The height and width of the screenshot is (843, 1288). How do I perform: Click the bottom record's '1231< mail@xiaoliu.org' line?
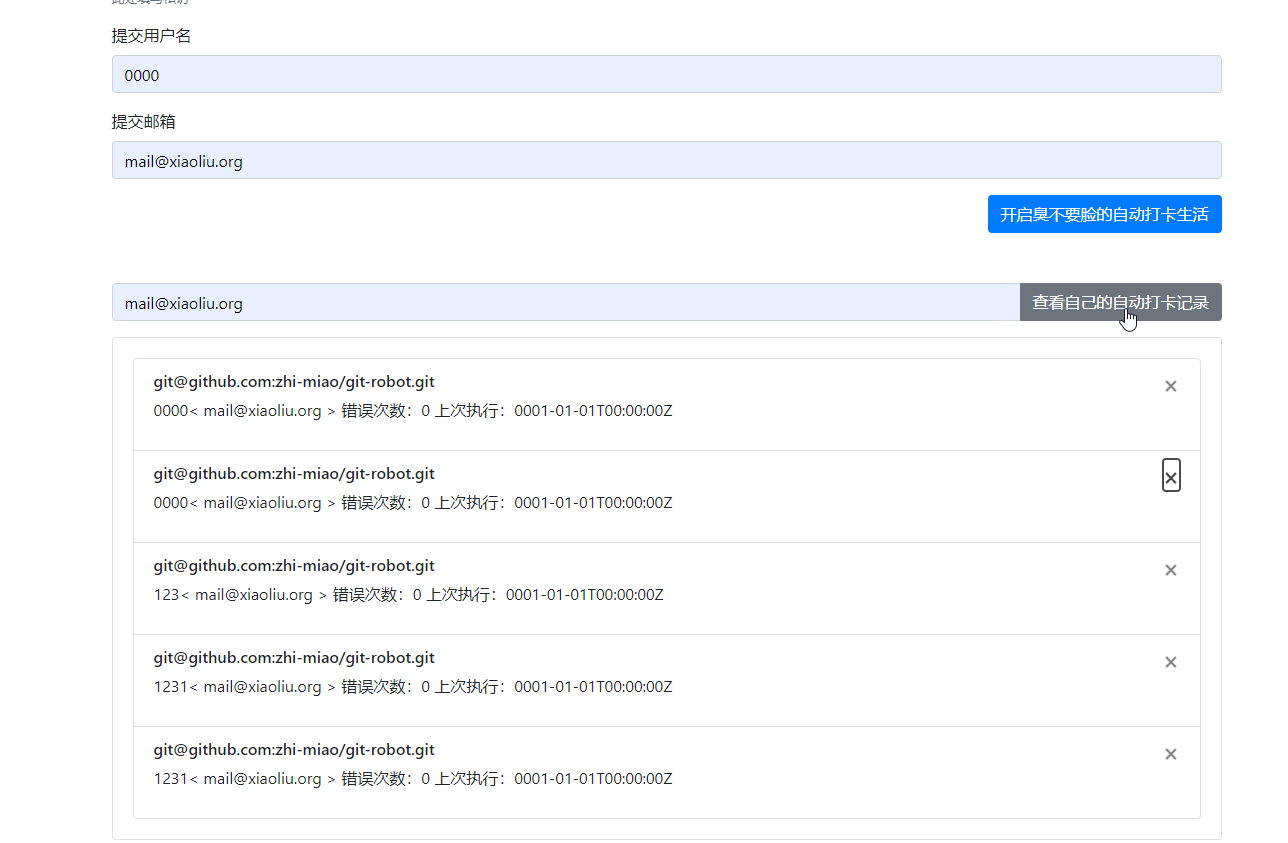pyautogui.click(x=413, y=779)
